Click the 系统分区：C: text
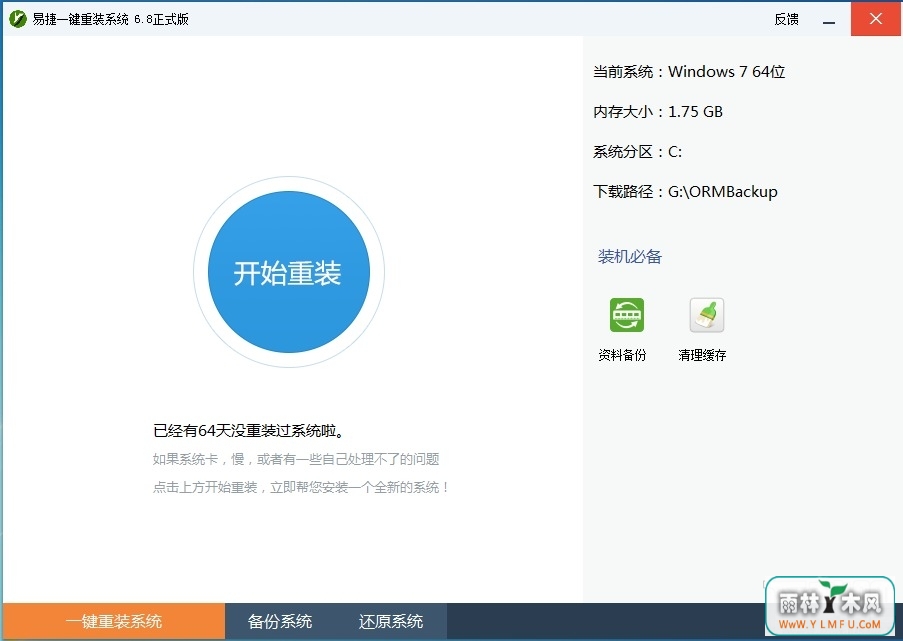The height and width of the screenshot is (641, 903). click(x=638, y=151)
